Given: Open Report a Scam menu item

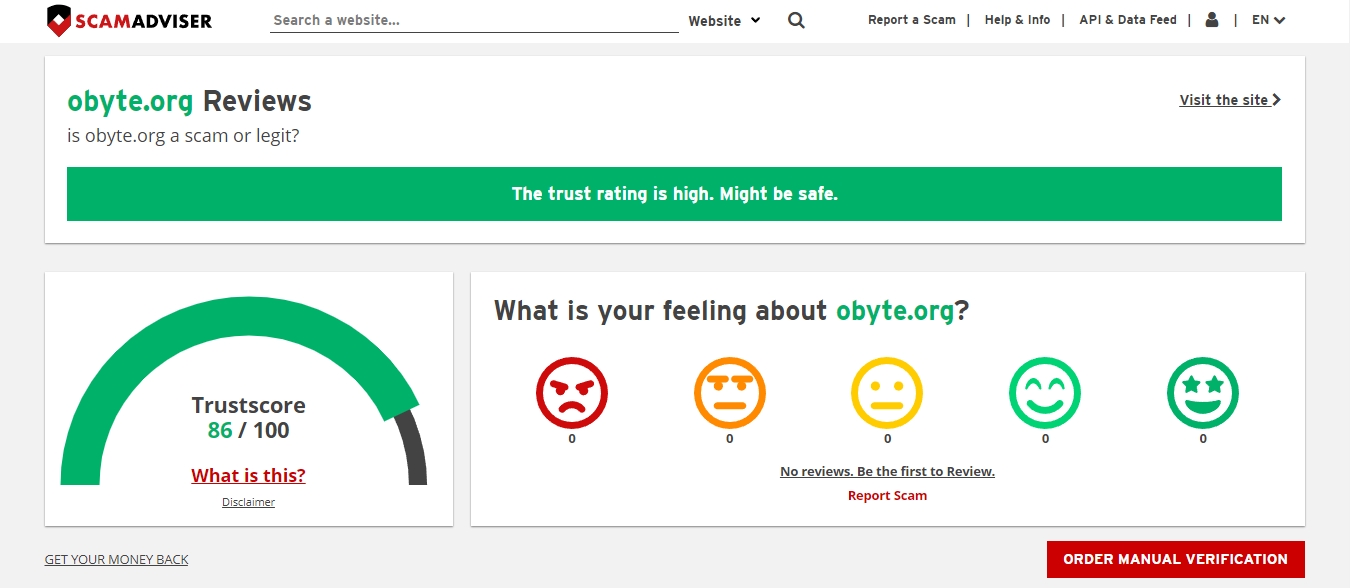Looking at the screenshot, I should click(911, 20).
